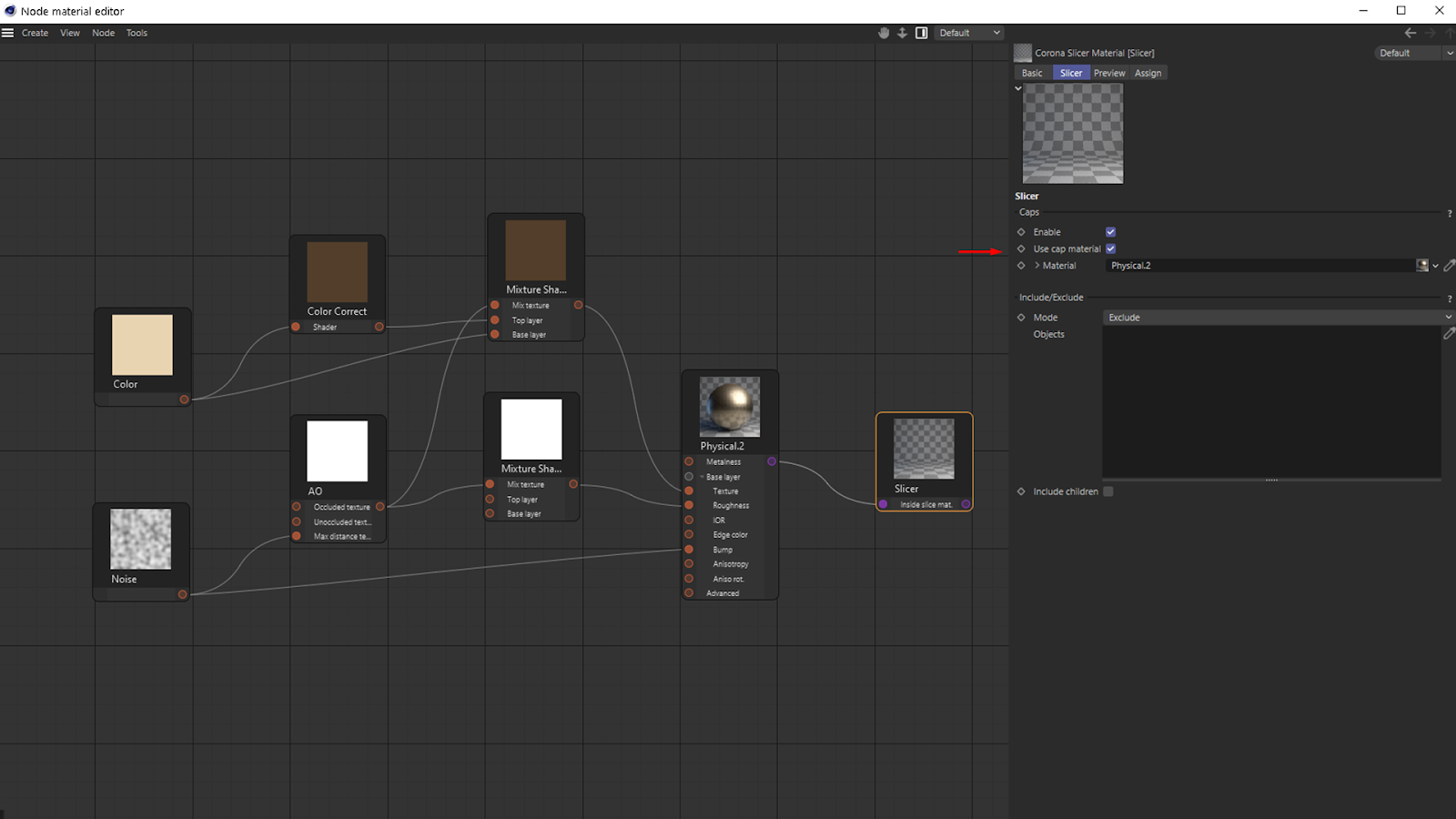This screenshot has height=819, width=1456.
Task: Open the Mode Exclude dropdown
Action: (1279, 318)
